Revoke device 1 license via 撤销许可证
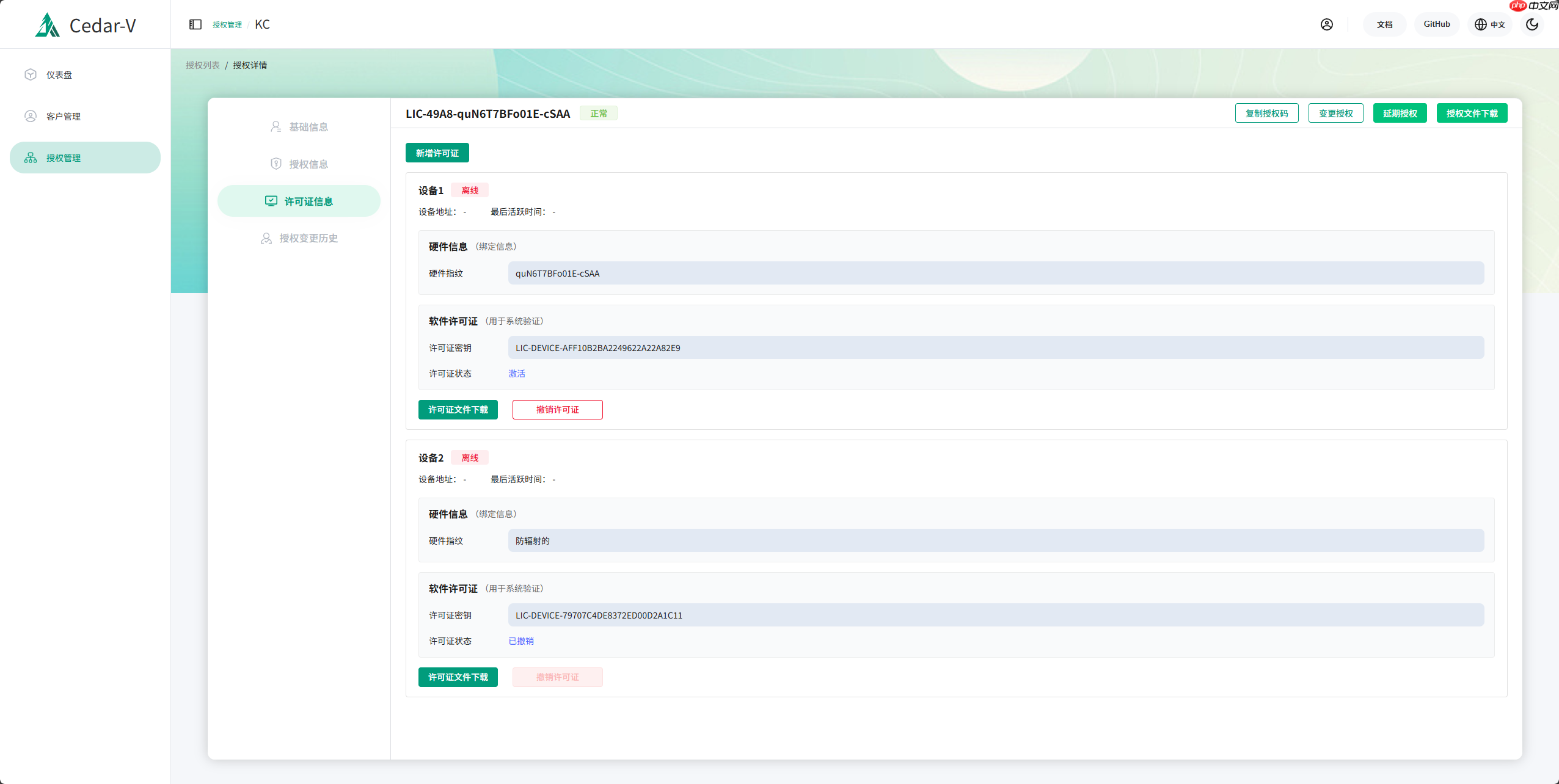Viewport: 1559px width, 784px height. pos(557,410)
